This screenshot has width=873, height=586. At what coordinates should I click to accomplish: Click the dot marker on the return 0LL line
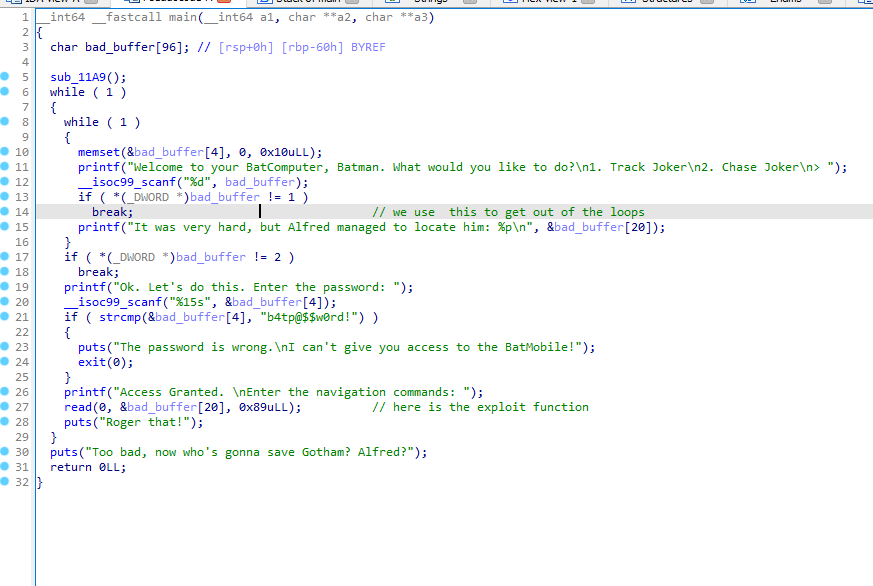(6, 467)
